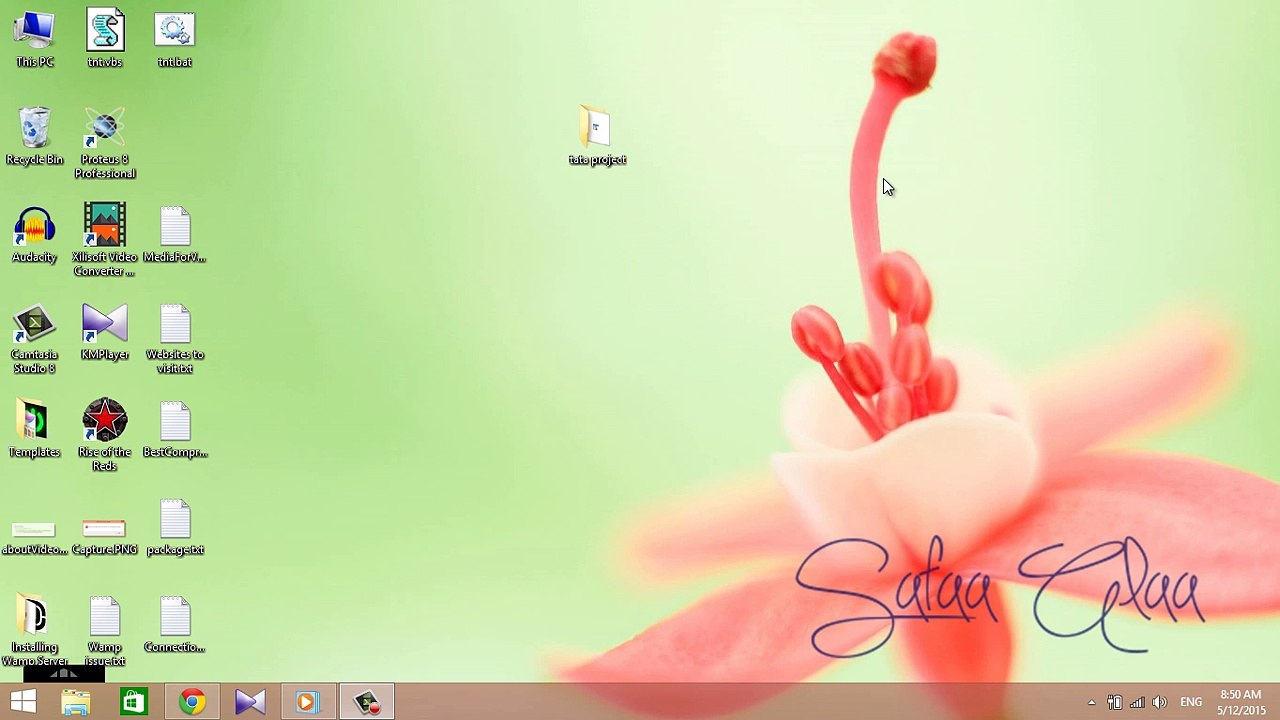Screen dimensions: 1280x720
Task: Open the volume speaker tray icon
Action: [1160, 702]
